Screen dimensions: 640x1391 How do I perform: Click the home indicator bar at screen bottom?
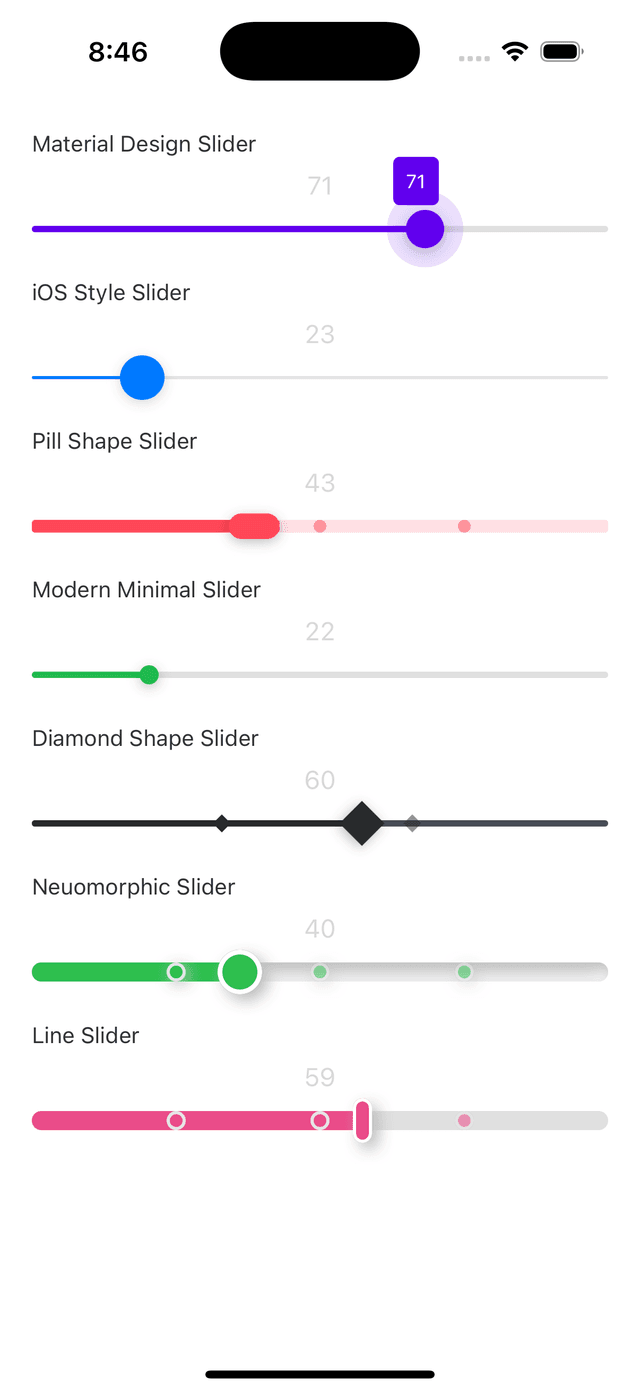point(320,1374)
